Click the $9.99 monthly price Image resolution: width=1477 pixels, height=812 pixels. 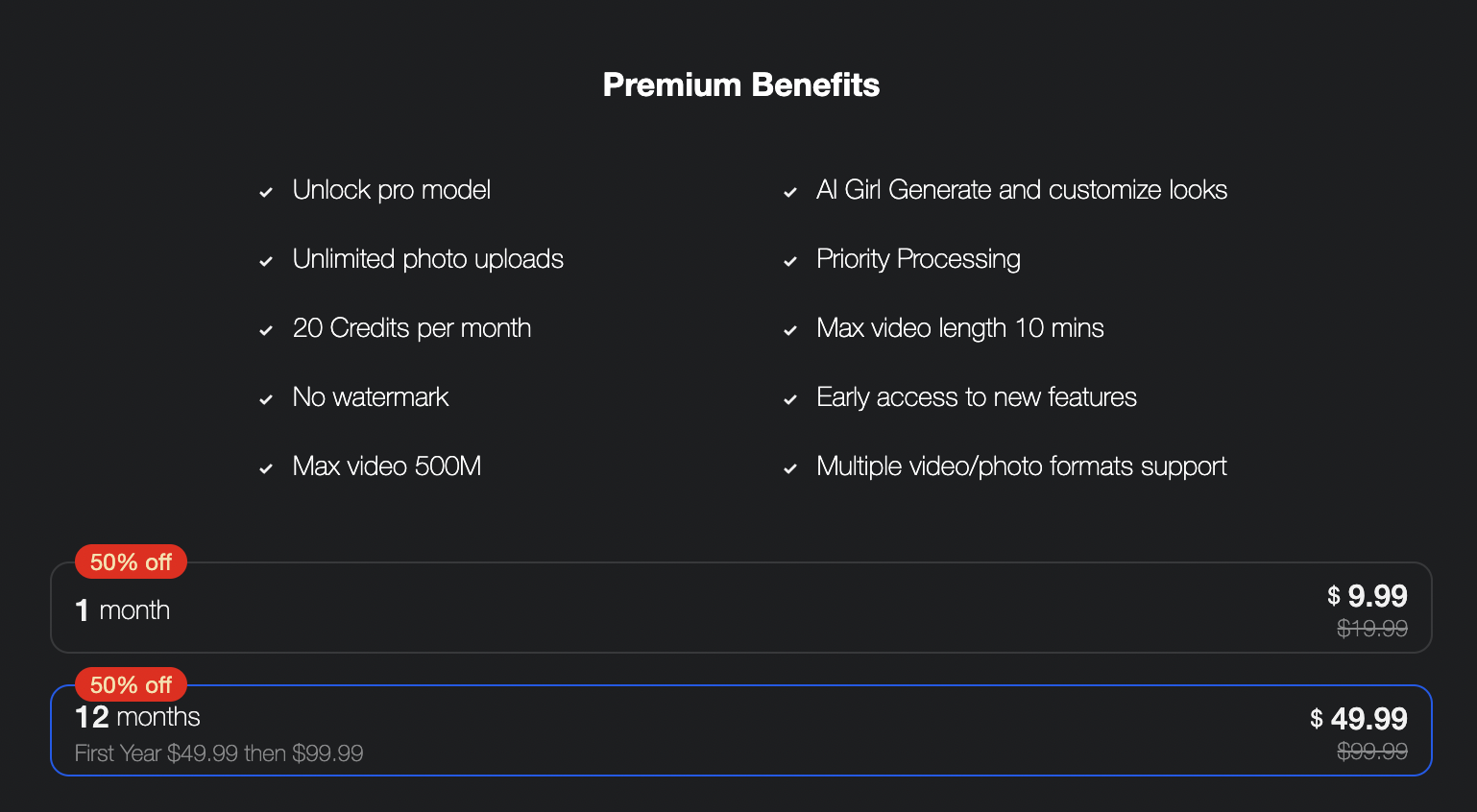point(1368,596)
